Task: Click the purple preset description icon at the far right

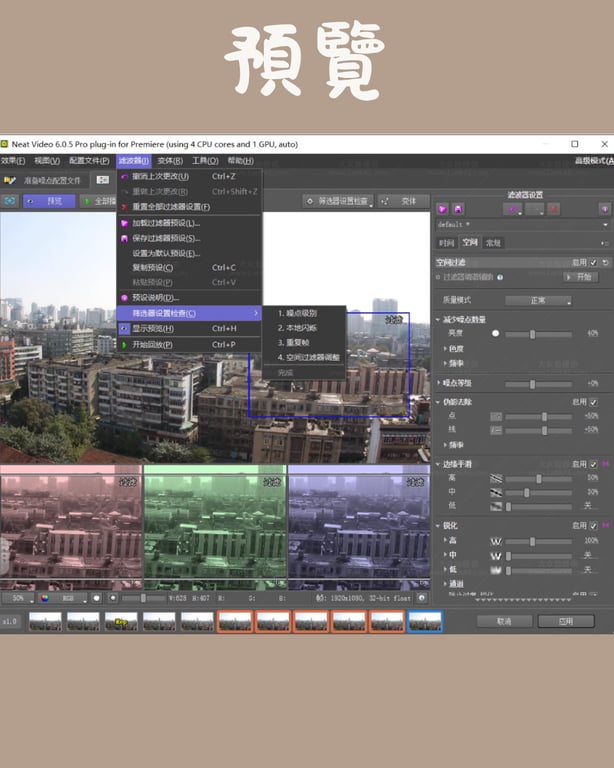Action: (x=605, y=209)
